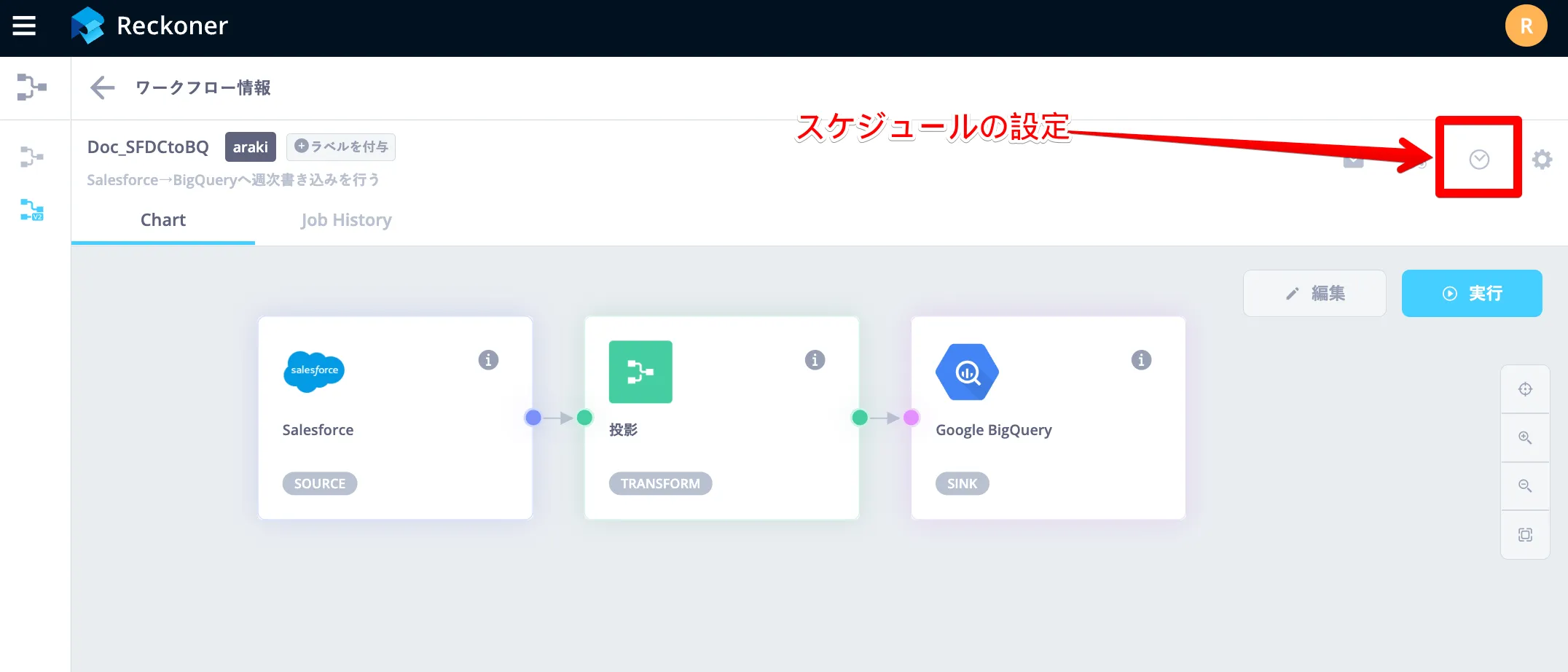Center the chart view with crosshair icon
Screen dimensions: 1568x672
point(1524,389)
